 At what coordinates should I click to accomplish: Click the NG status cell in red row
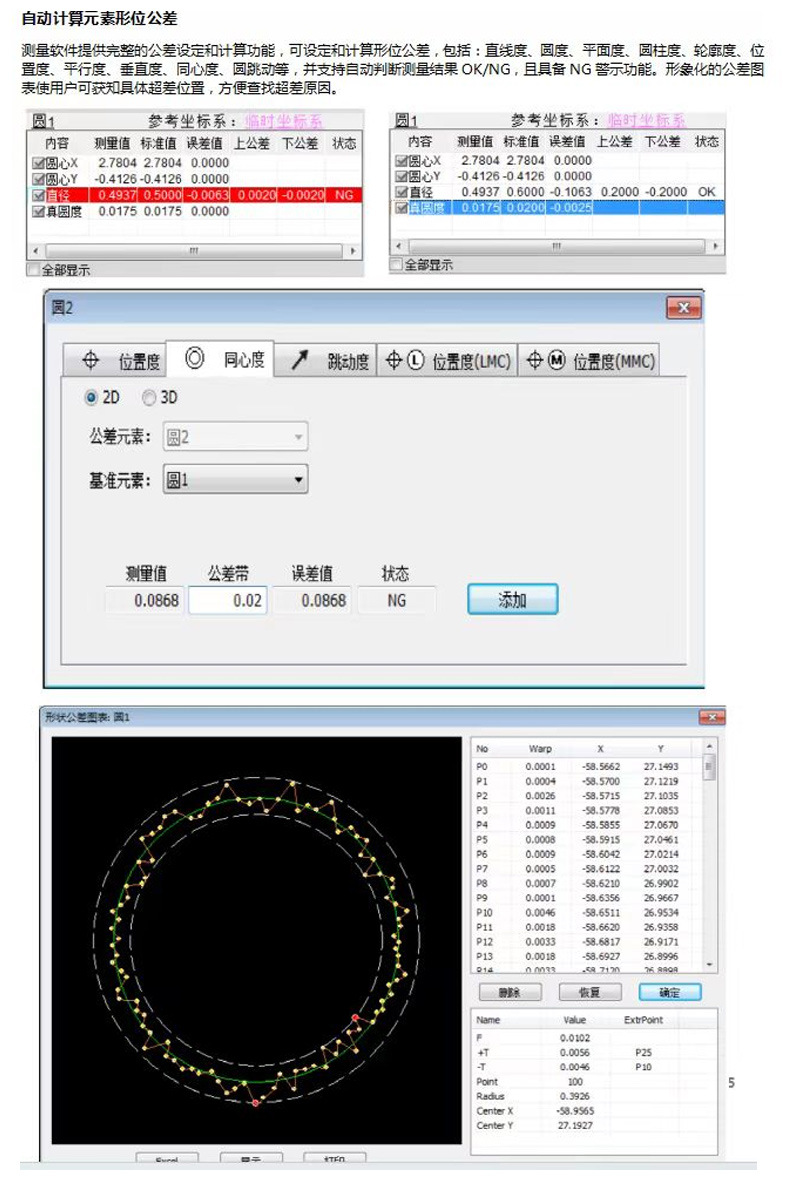(344, 195)
